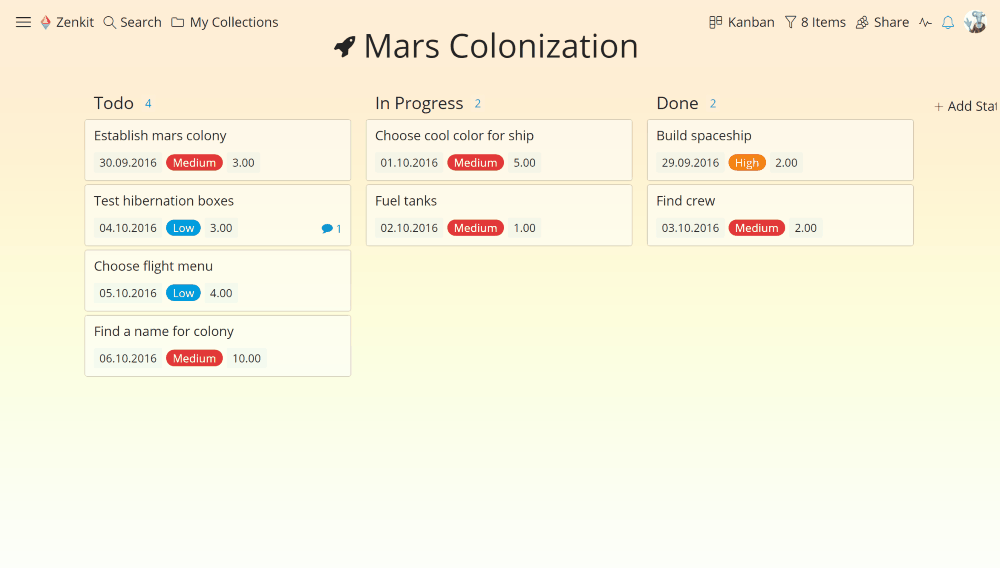1000x568 pixels.
Task: Open notifications bell
Action: 948,22
